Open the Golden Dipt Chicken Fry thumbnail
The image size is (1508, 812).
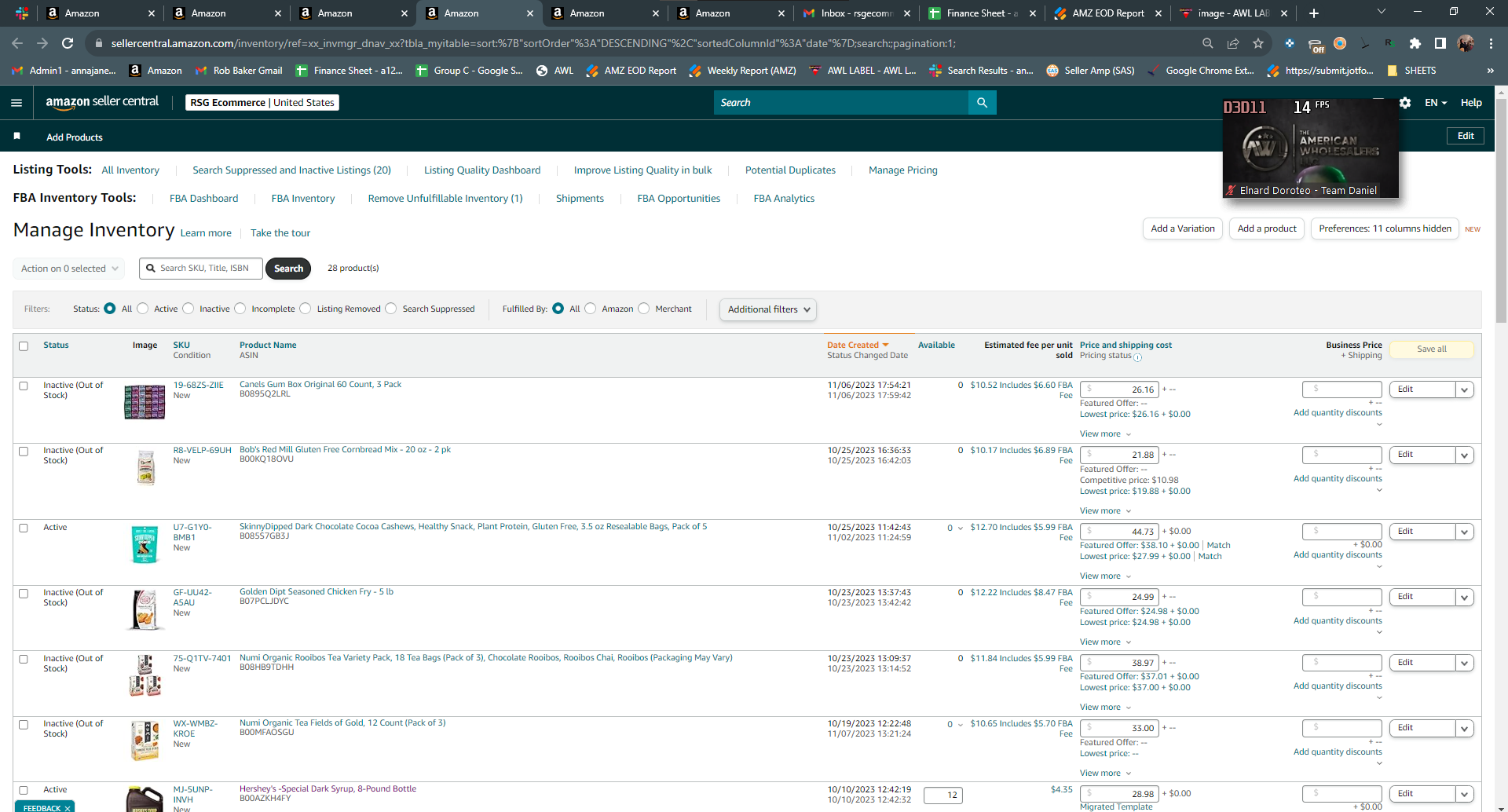145,610
